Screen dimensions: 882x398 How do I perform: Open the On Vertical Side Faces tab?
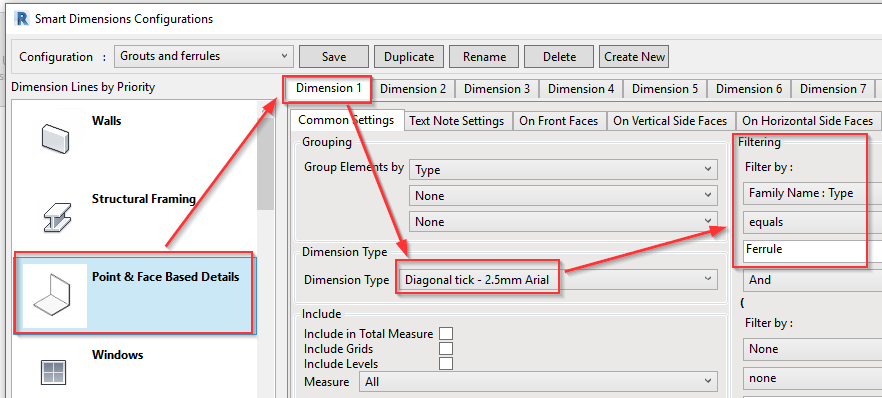670,121
